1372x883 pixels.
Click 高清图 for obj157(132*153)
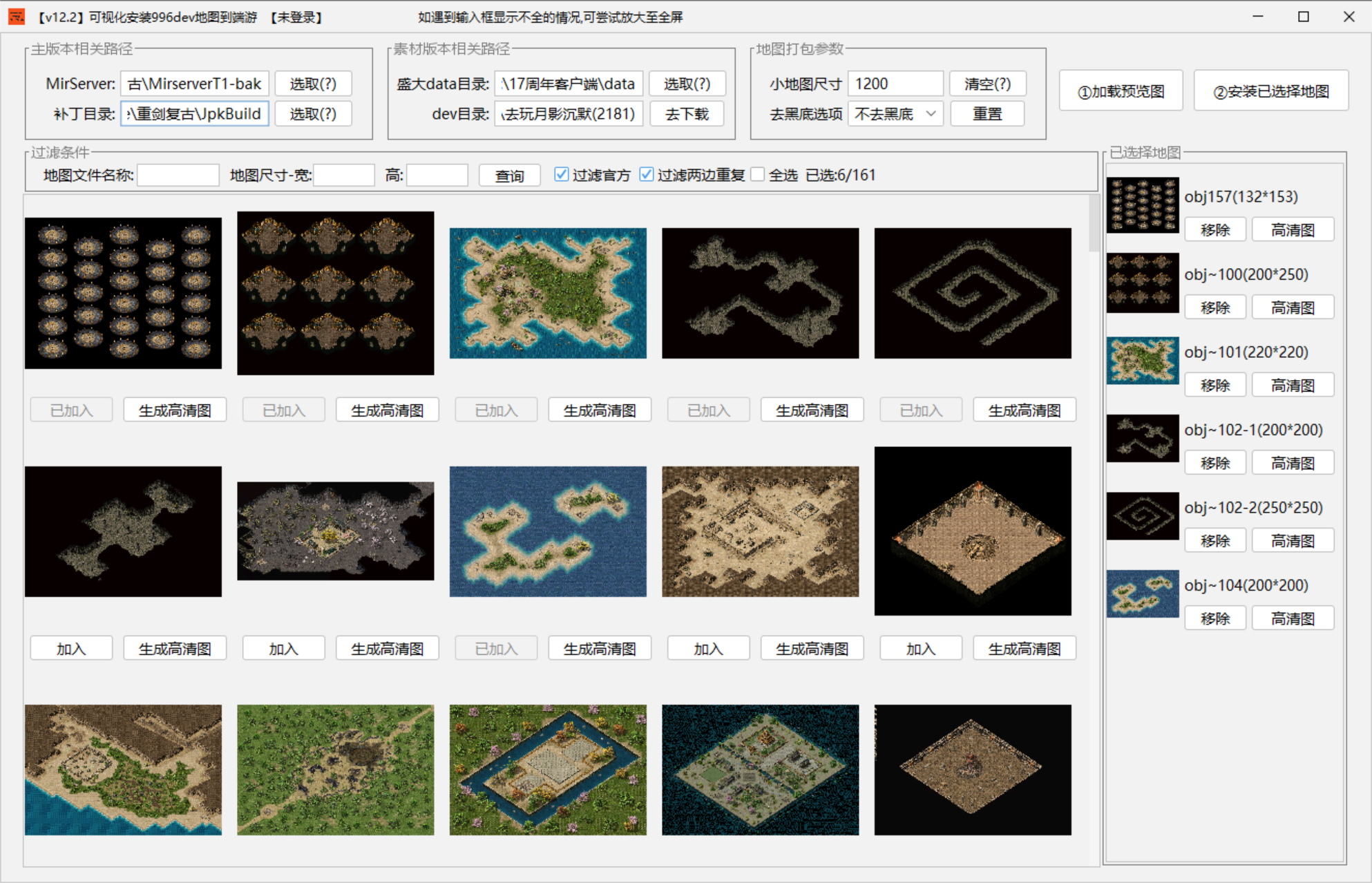(1293, 229)
